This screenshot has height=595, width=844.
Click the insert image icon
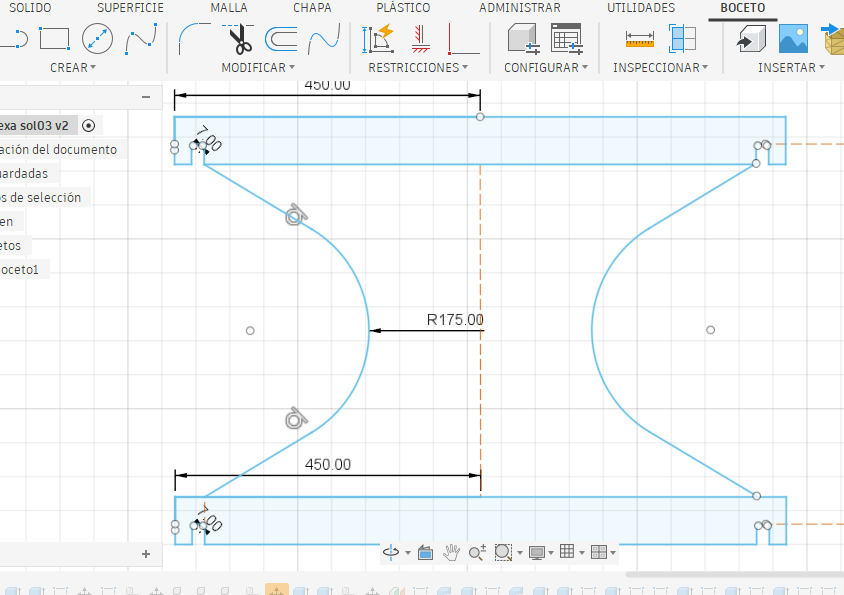click(793, 39)
